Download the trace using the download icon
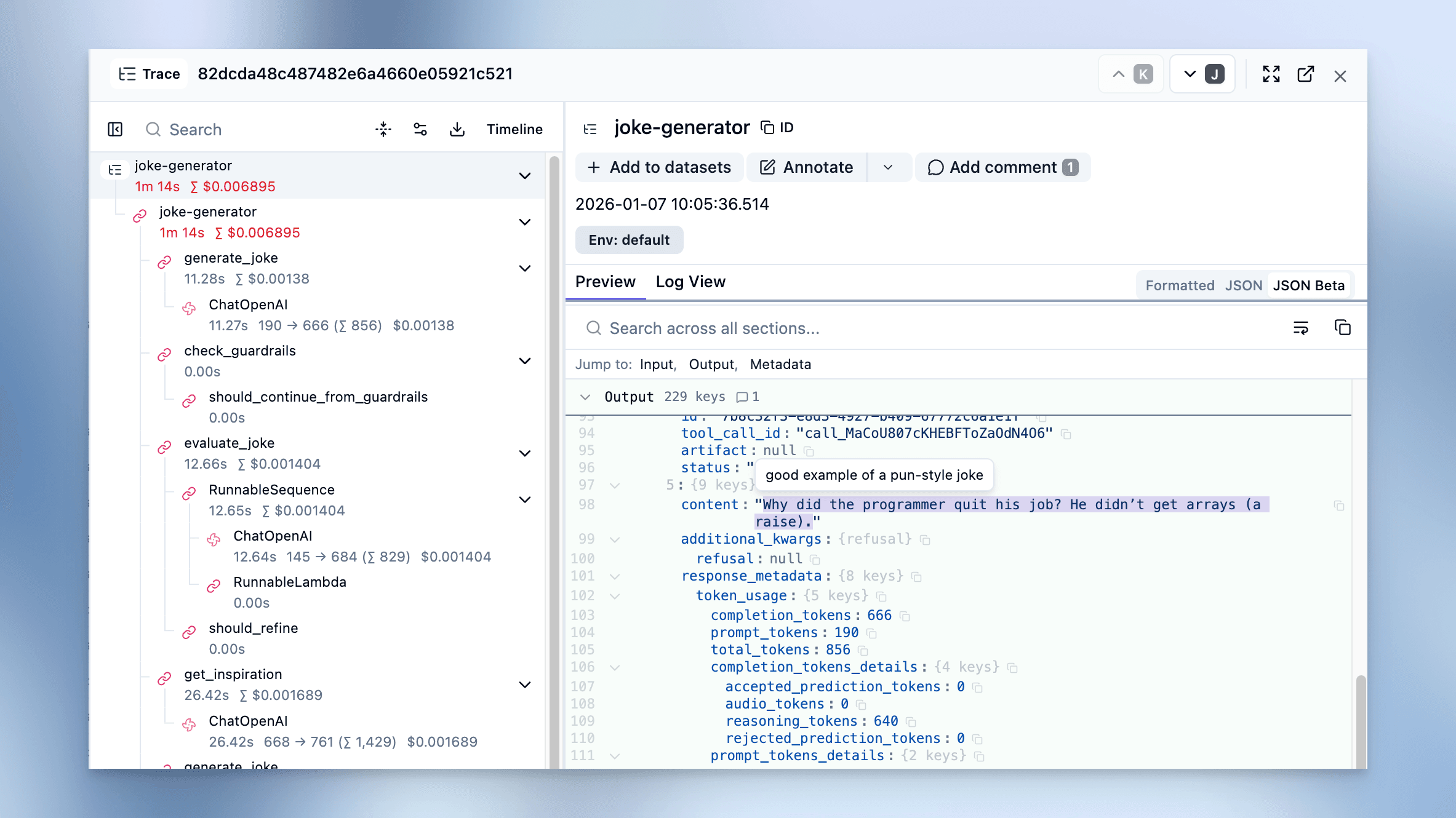Image resolution: width=1456 pixels, height=818 pixels. click(x=457, y=129)
